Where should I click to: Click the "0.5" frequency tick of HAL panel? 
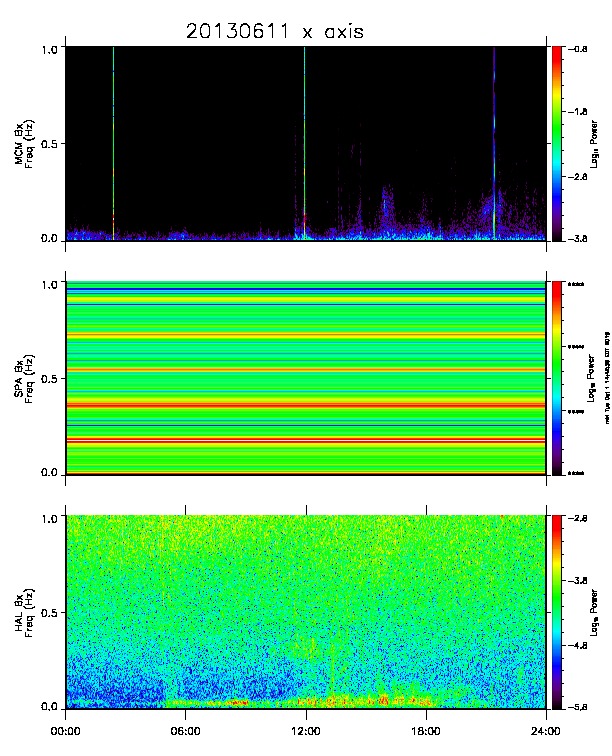pyautogui.click(x=49, y=613)
